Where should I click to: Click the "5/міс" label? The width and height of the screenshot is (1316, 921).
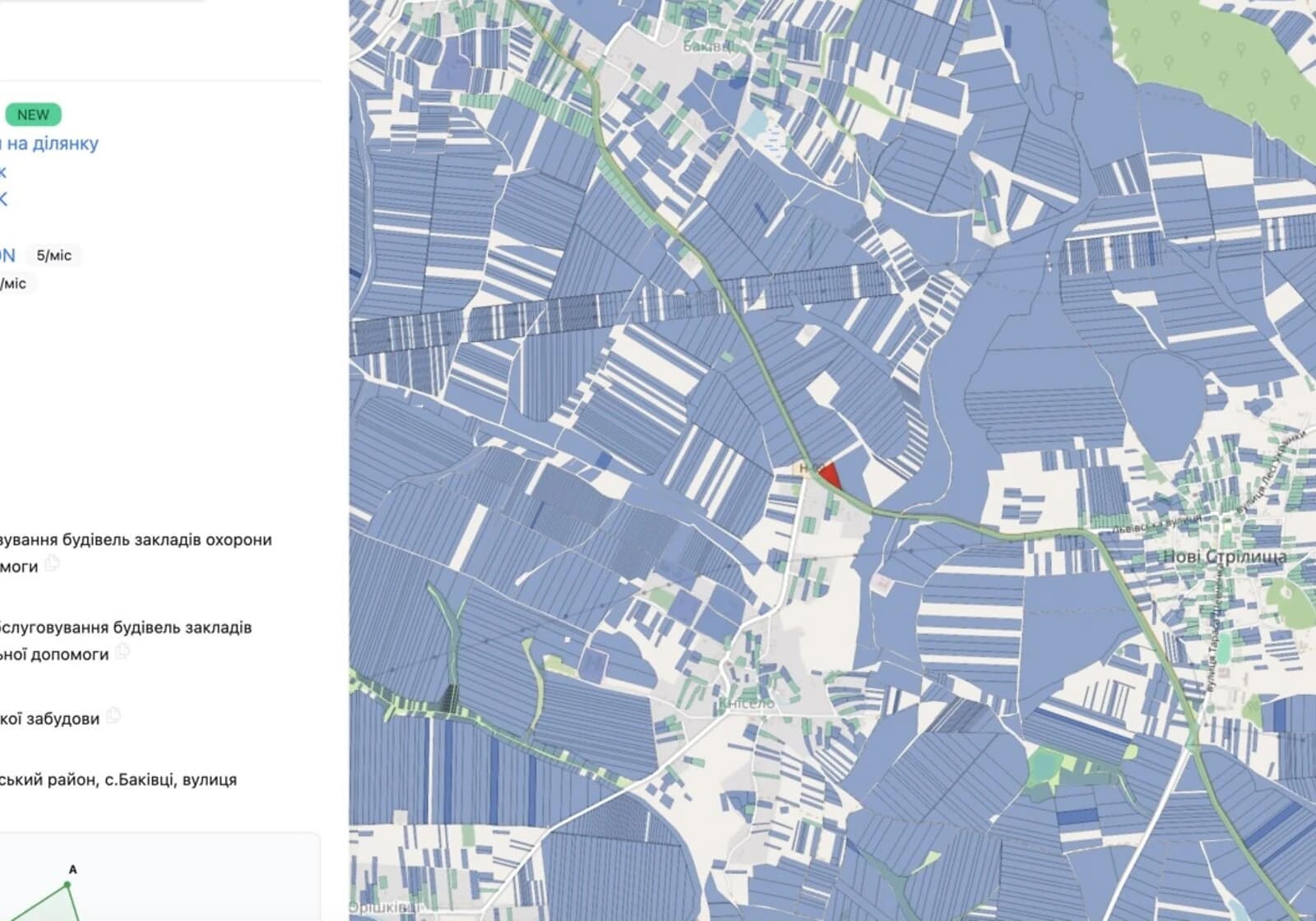(53, 256)
